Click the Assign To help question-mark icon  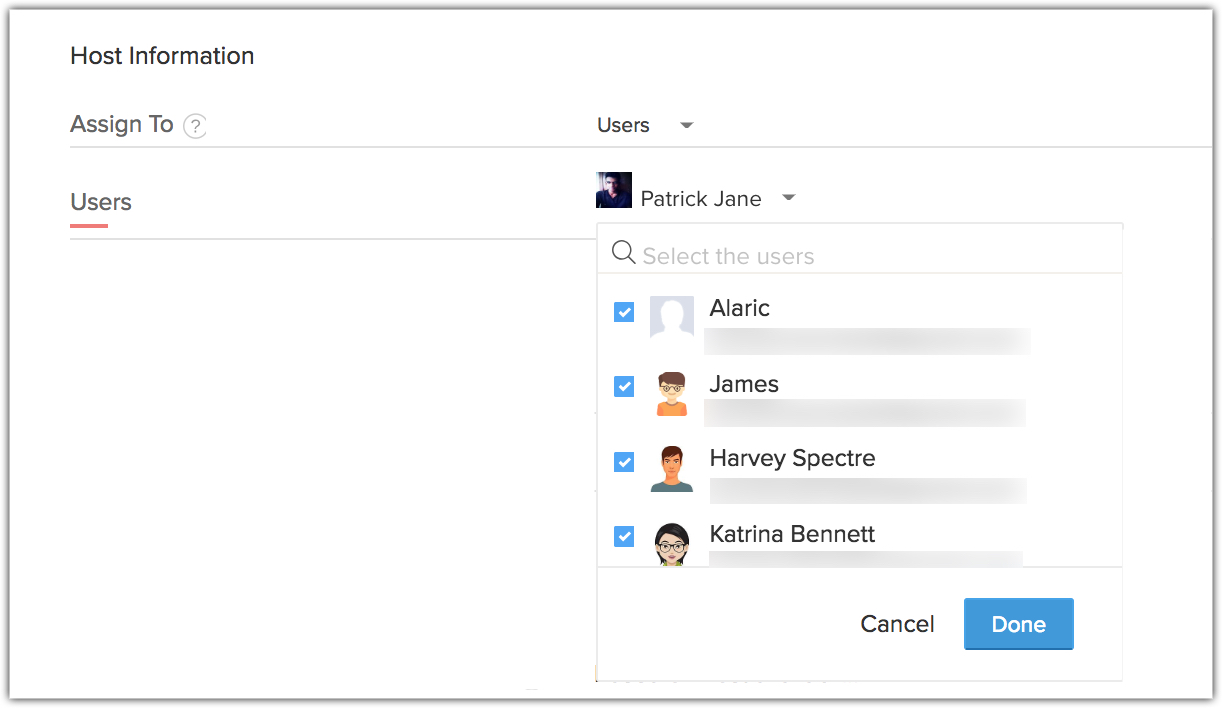tap(195, 127)
